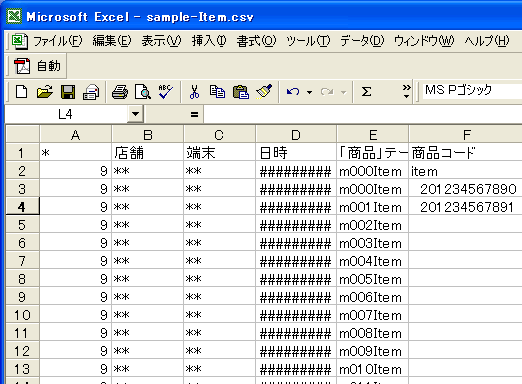Print the sheet using the printer icon

point(120,92)
